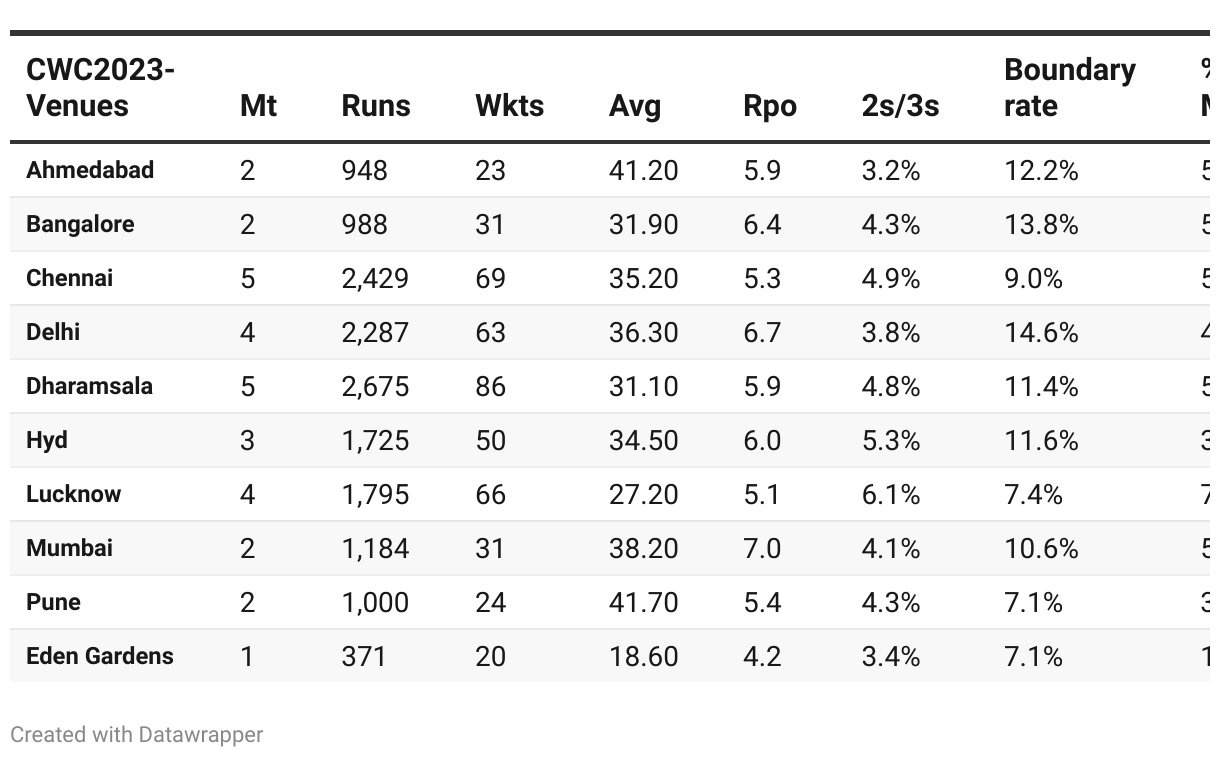The image size is (1220, 758).
Task: Click Eden Gardens average 18.60 cell
Action: click(x=643, y=656)
